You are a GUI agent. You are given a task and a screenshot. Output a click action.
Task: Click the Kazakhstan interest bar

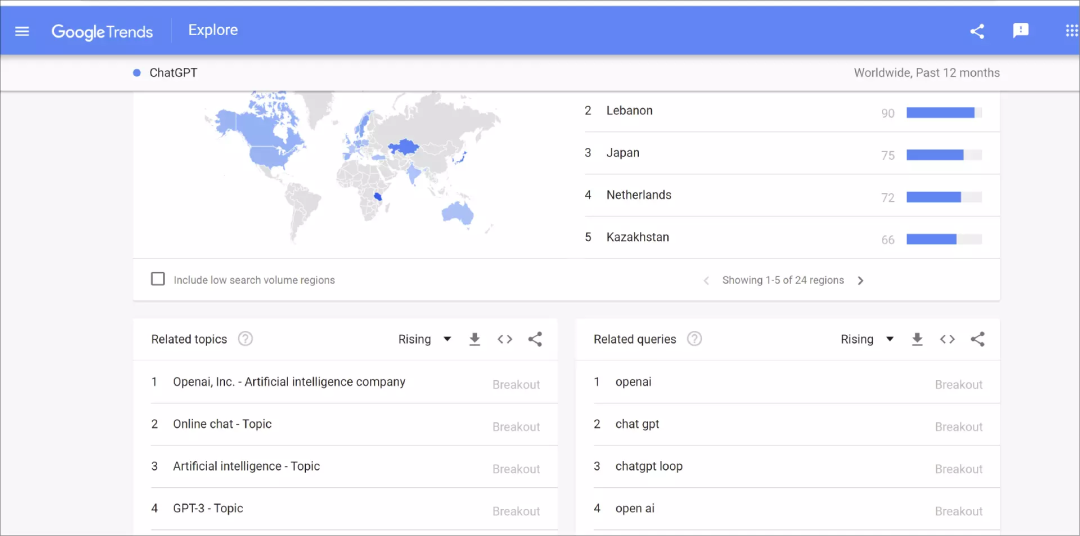tap(944, 239)
